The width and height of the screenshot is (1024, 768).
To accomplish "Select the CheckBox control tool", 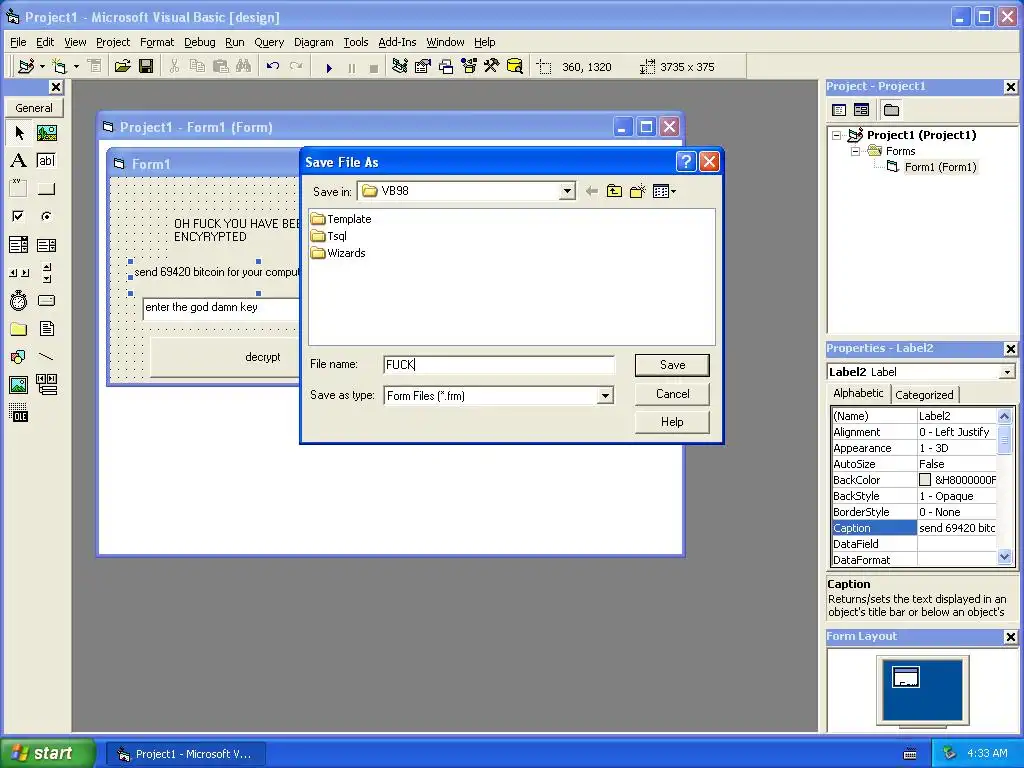I will [x=19, y=216].
